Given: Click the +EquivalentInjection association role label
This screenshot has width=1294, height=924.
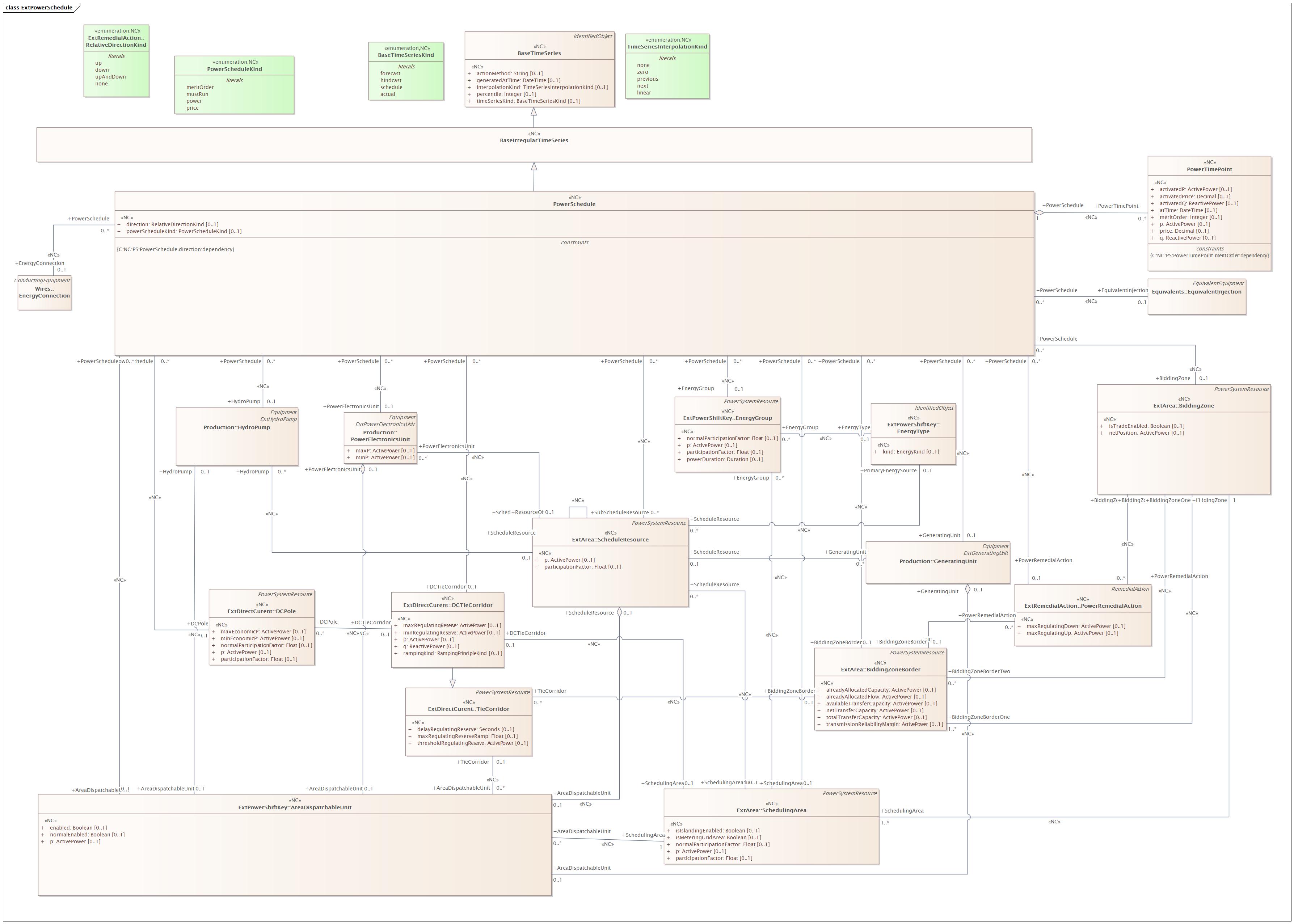Looking at the screenshot, I should 1122,291.
